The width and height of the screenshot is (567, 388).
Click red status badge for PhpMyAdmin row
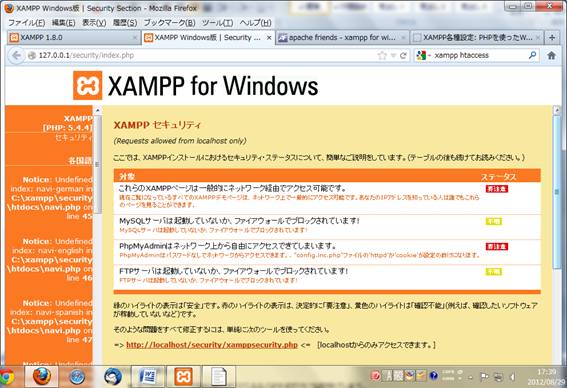coord(497,247)
